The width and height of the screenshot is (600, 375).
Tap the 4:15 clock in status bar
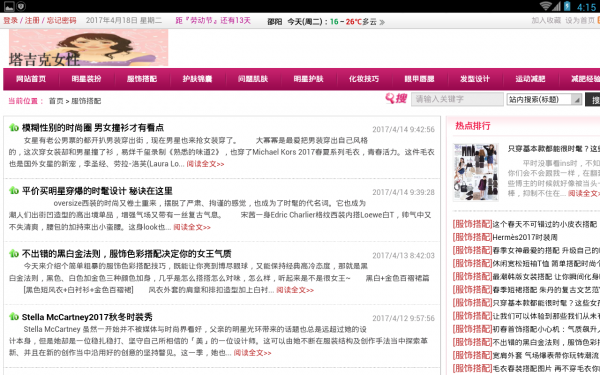point(586,7)
